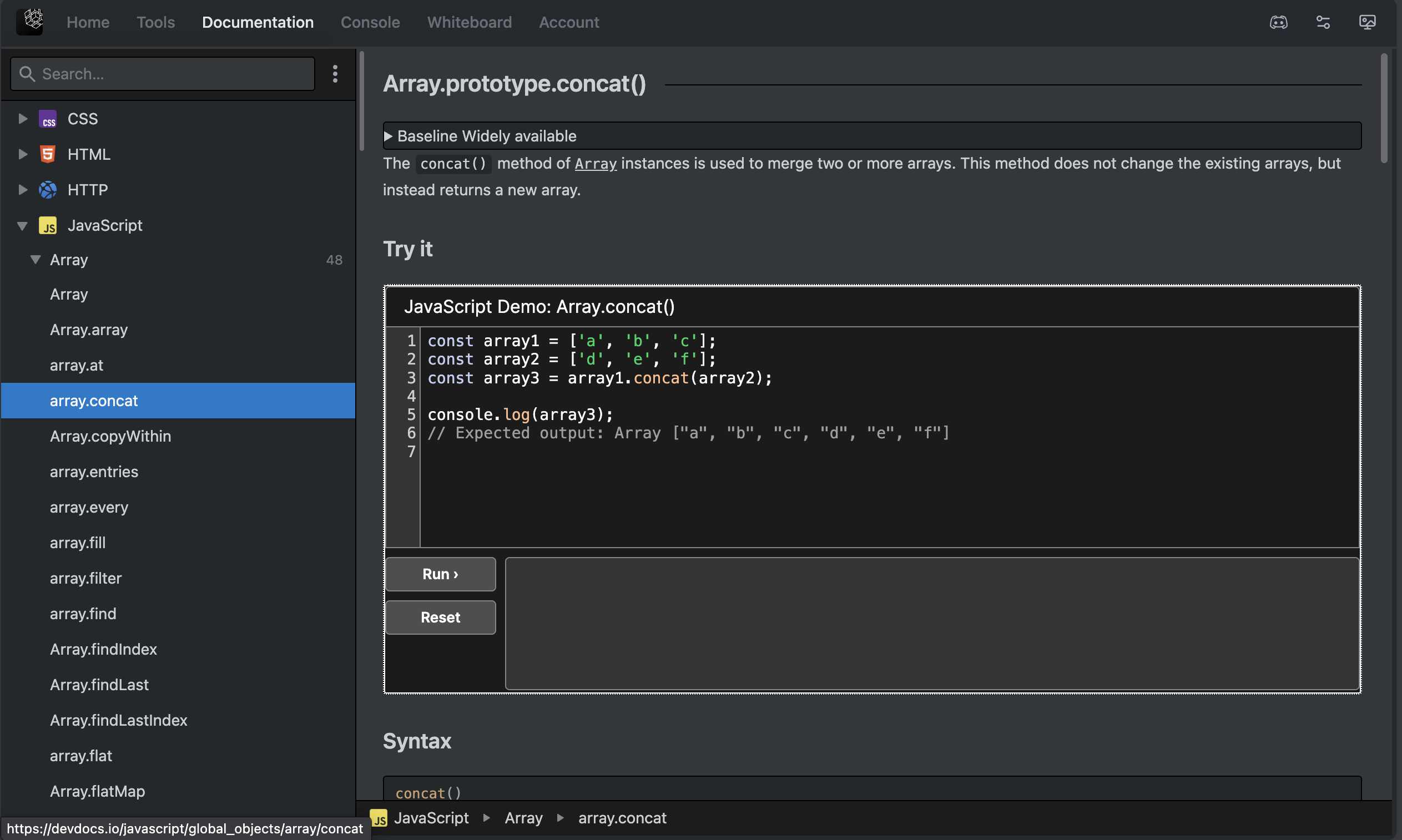Follow the Array link in description
This screenshot has width=1402, height=840.
pos(596,164)
